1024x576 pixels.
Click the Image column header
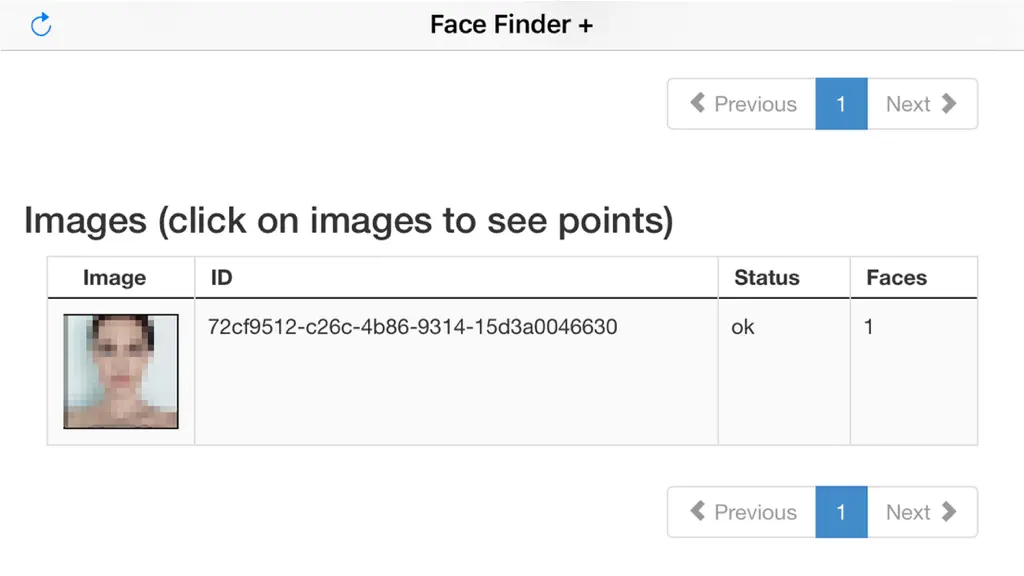point(114,278)
